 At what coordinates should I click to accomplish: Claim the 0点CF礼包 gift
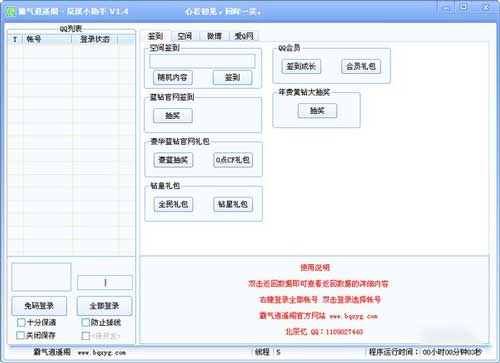pyautogui.click(x=233, y=160)
